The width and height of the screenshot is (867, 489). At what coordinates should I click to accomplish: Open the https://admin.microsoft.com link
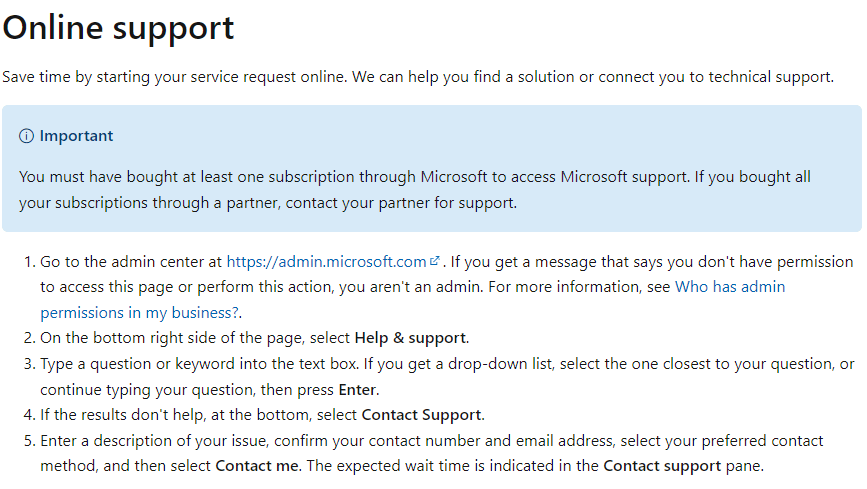pos(326,262)
